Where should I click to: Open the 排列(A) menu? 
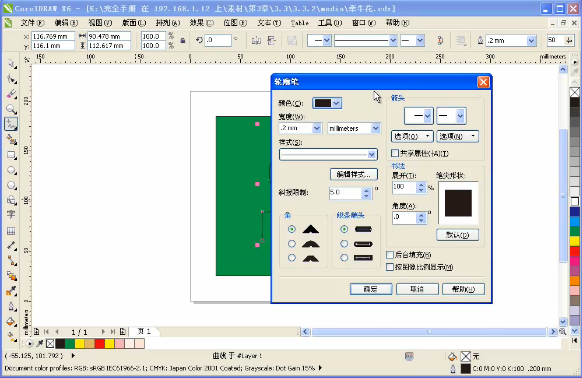click(168, 23)
